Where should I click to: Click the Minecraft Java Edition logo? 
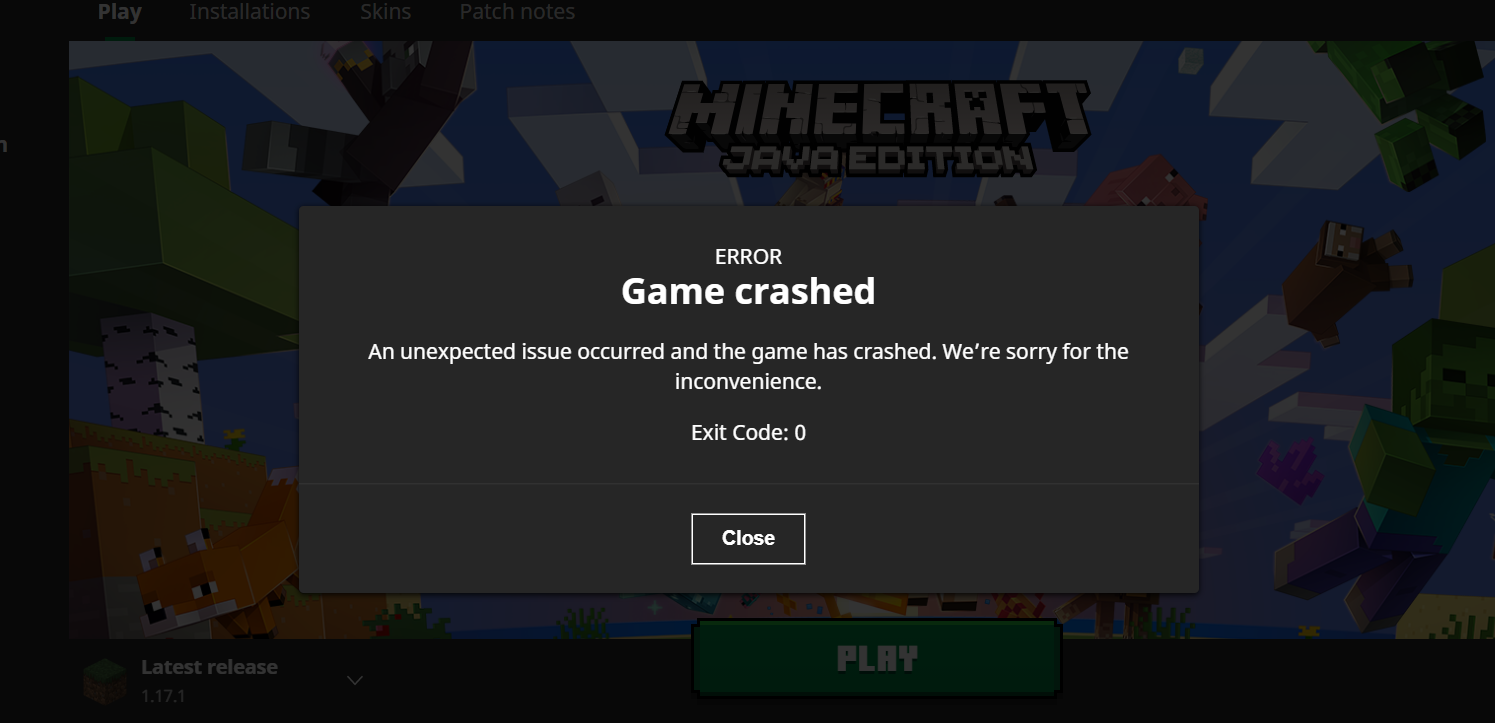(878, 127)
